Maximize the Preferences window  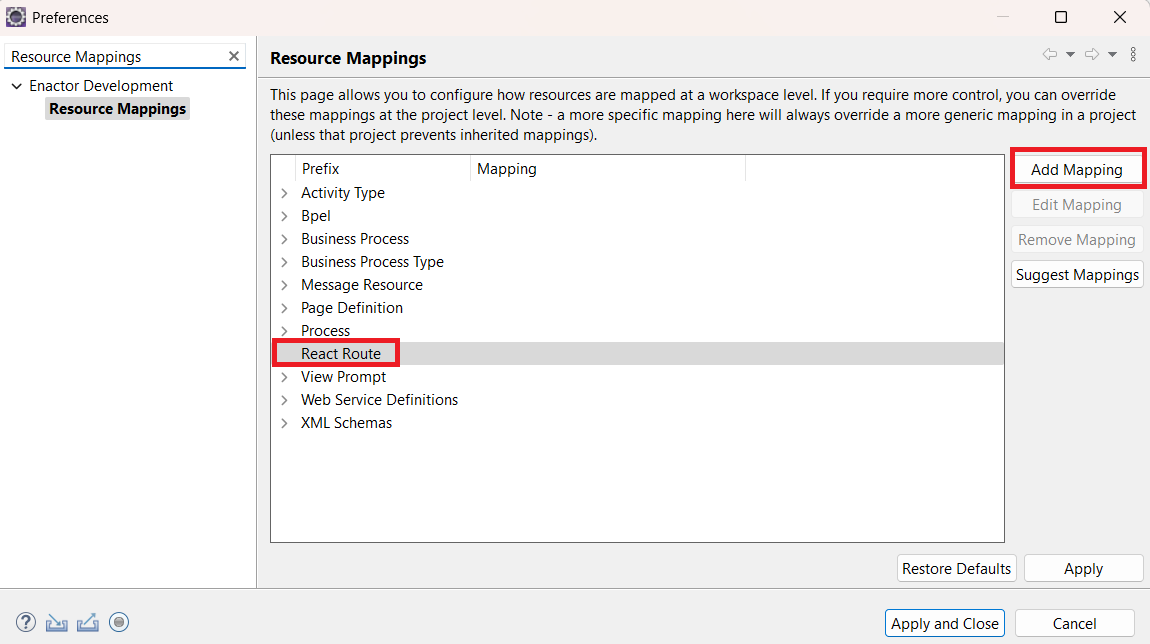pyautogui.click(x=1061, y=17)
